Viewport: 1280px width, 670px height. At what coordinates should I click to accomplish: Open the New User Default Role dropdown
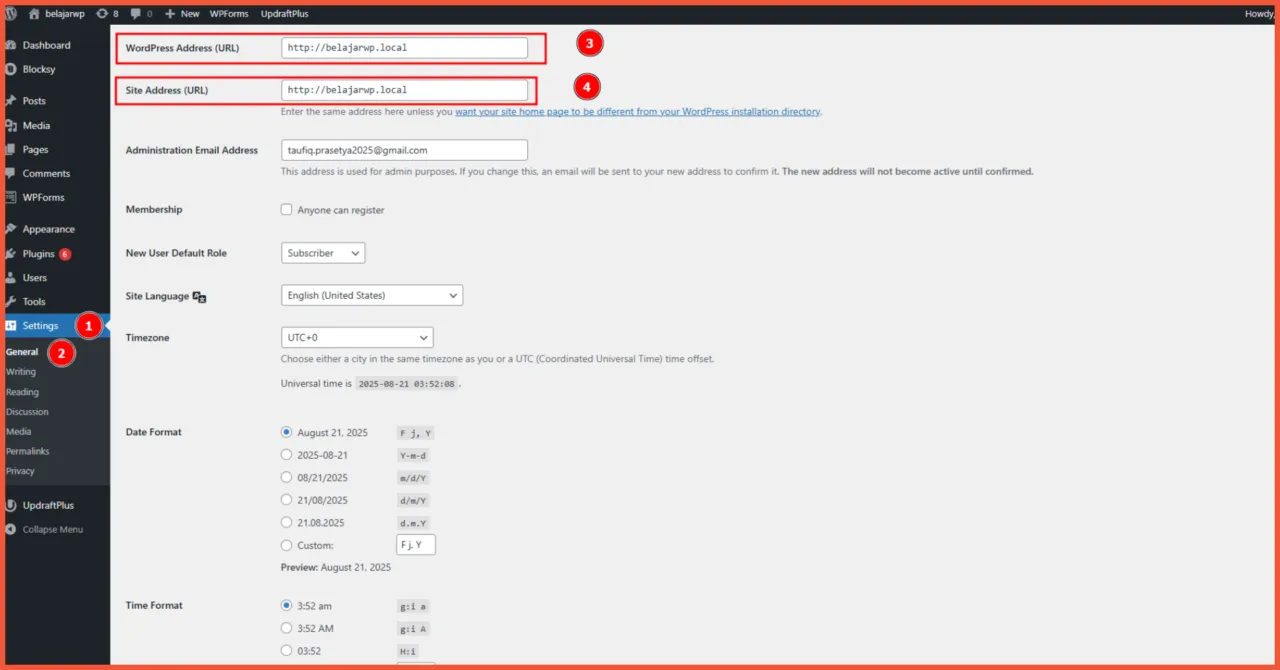pyautogui.click(x=323, y=253)
